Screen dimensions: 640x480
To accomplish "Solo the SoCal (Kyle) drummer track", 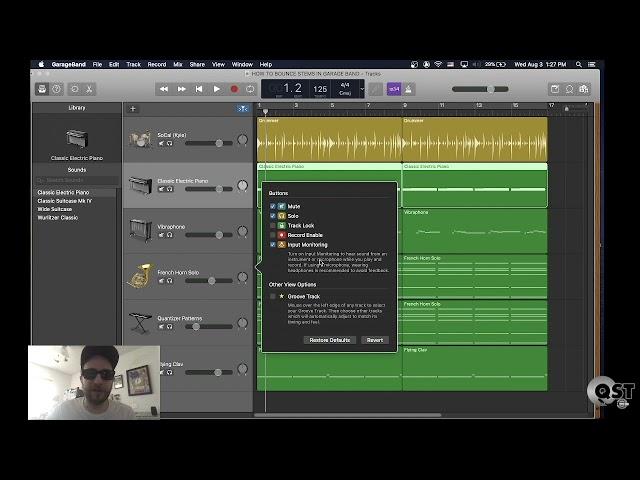I will coord(170,143).
